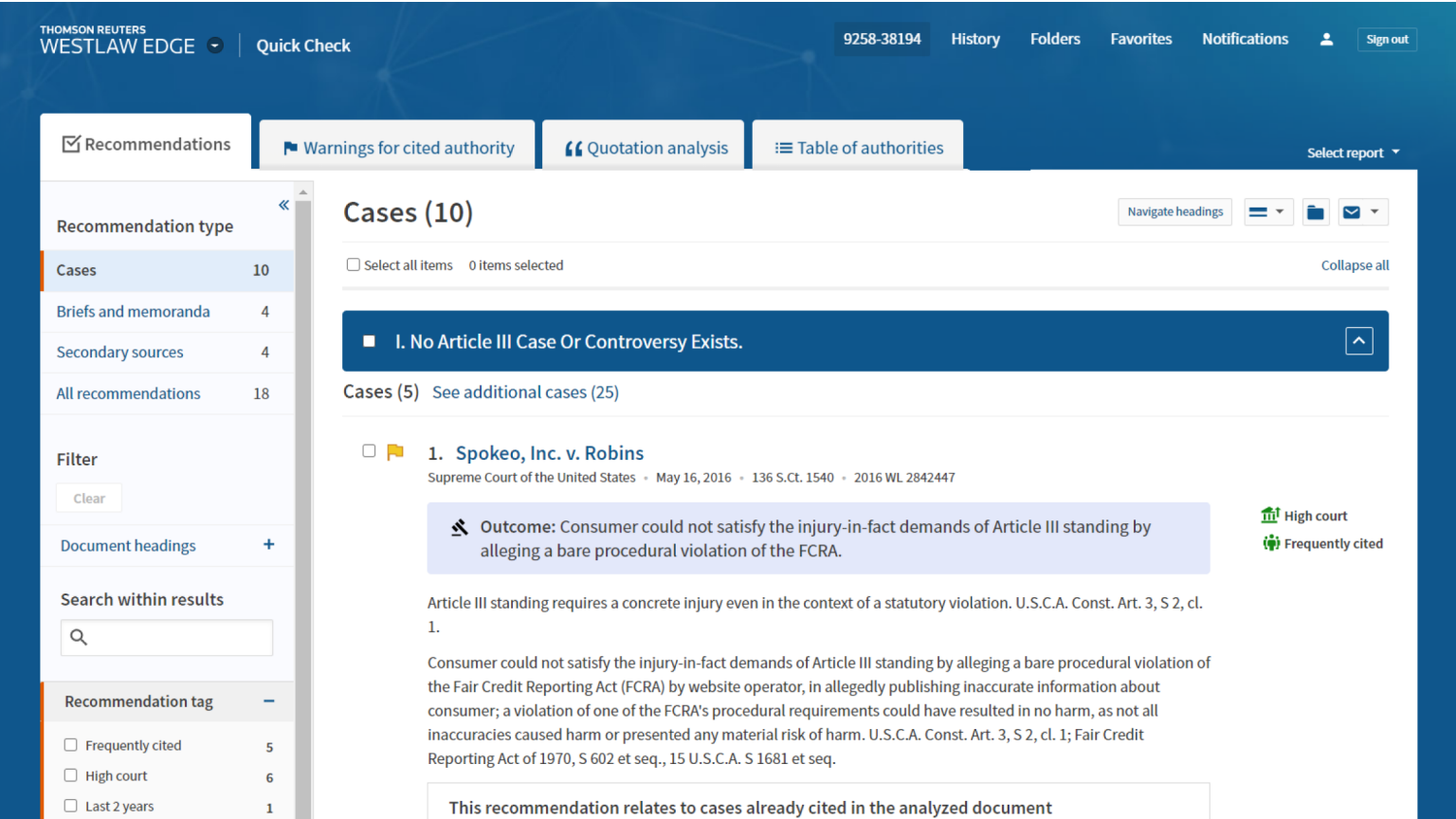Click the search magnifier icon
1456x819 pixels.
[x=80, y=637]
